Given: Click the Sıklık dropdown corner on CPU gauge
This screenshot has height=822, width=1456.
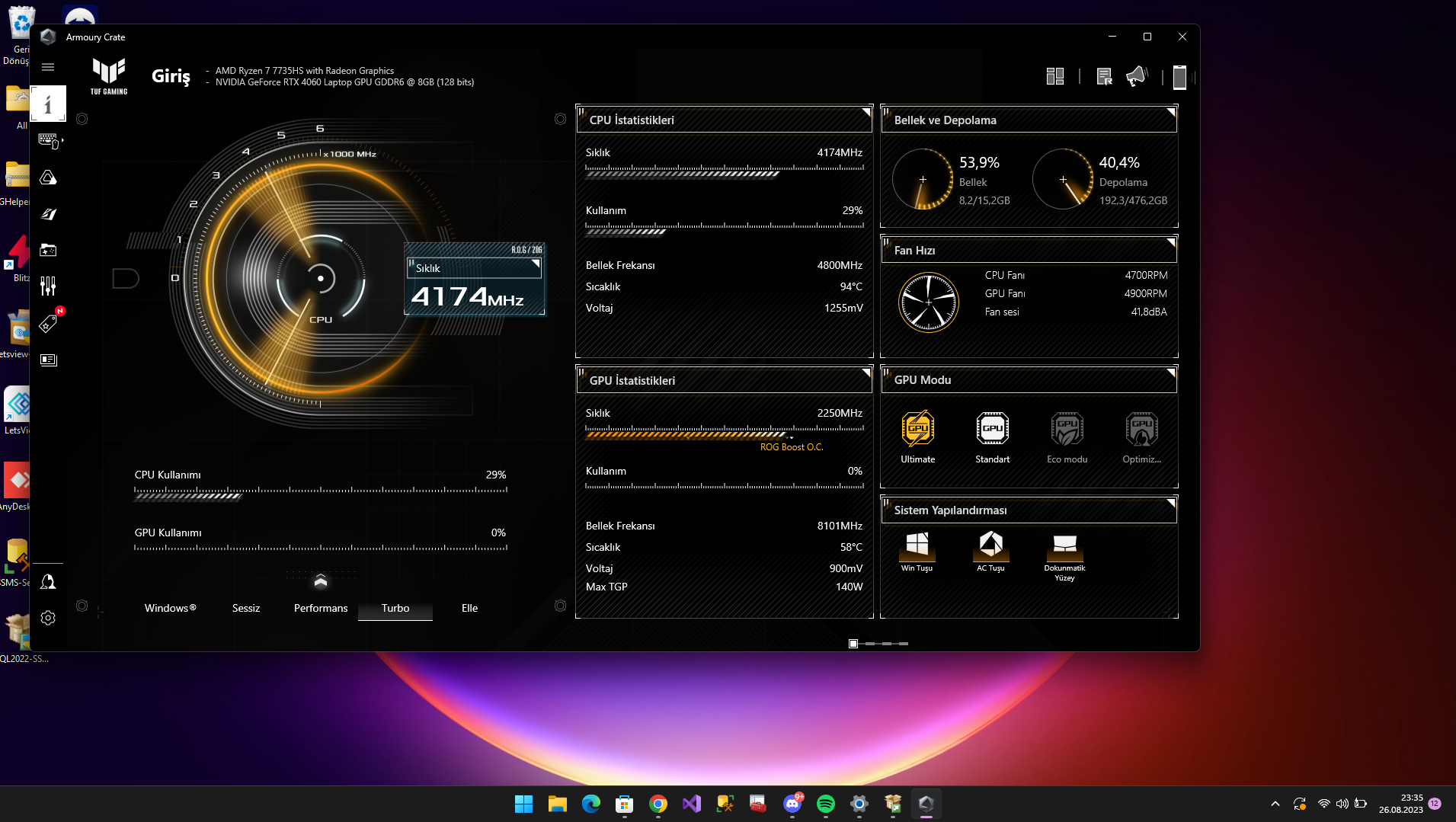Looking at the screenshot, I should pyautogui.click(x=536, y=264).
